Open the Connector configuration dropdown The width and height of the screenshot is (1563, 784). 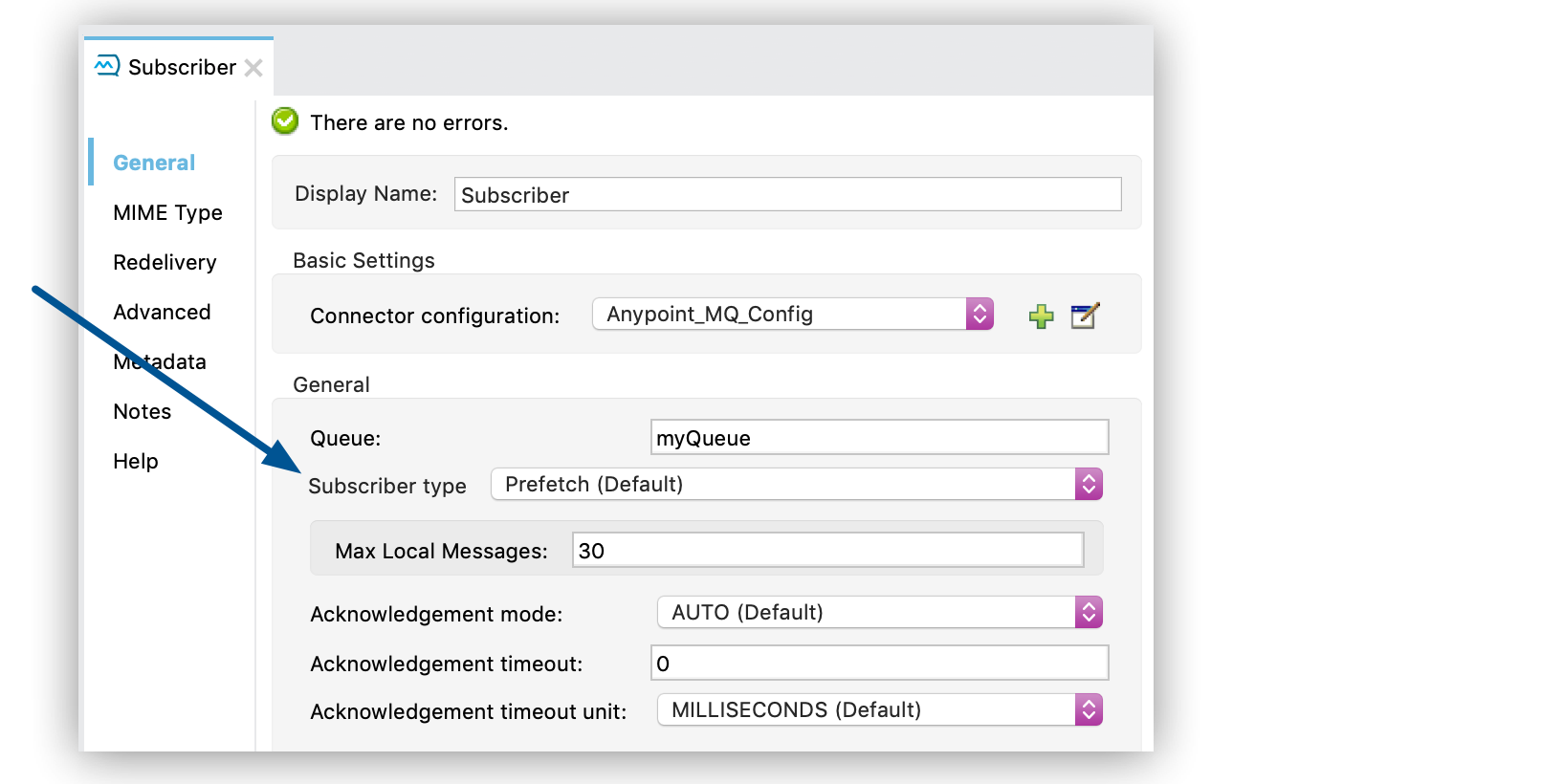[x=792, y=314]
